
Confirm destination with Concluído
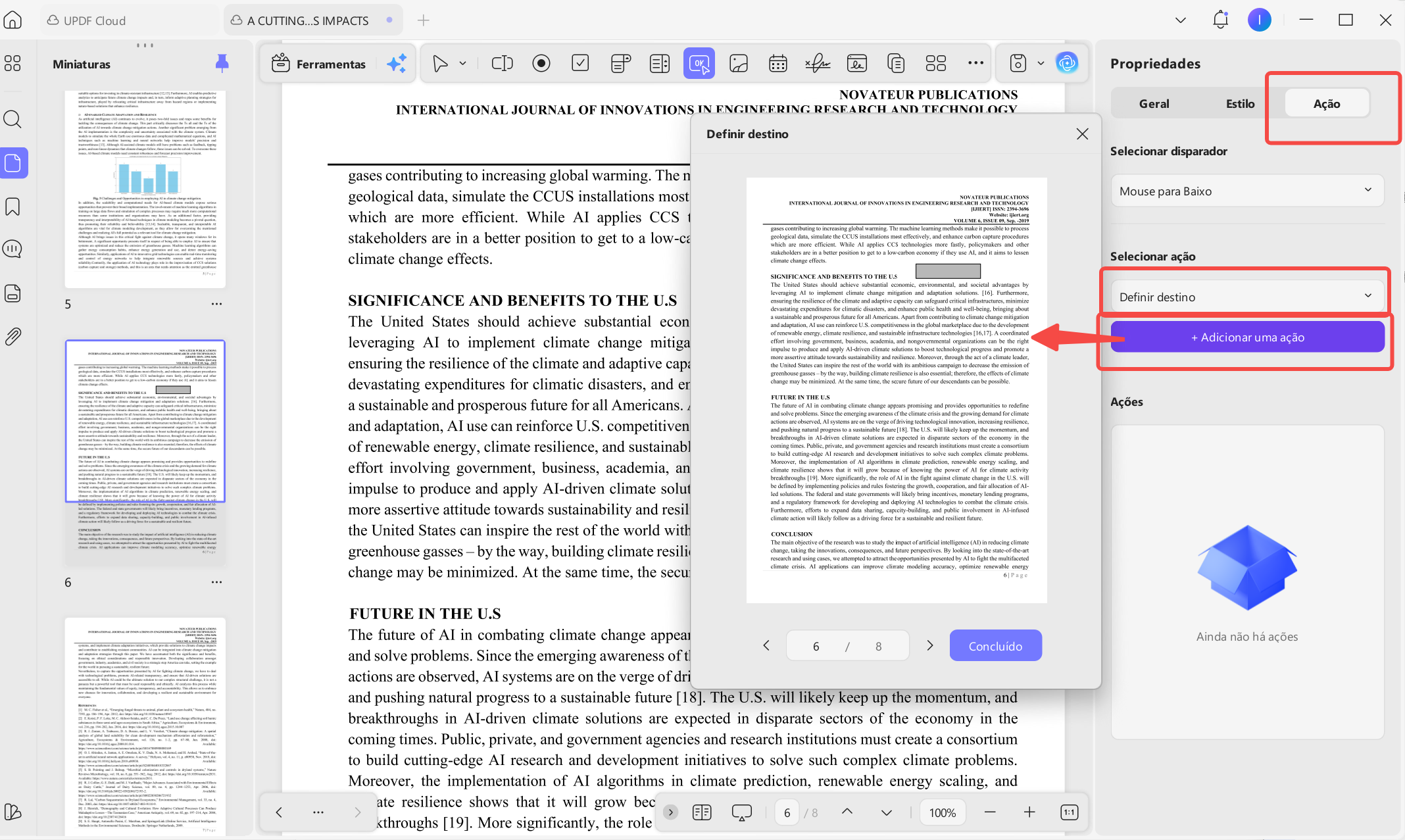pyautogui.click(x=995, y=646)
